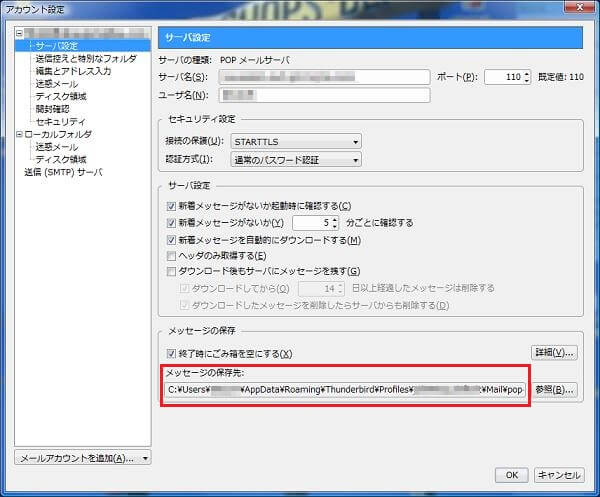
Task: Select ディスク領域 under ローカルフォルダ
Action: point(61,159)
